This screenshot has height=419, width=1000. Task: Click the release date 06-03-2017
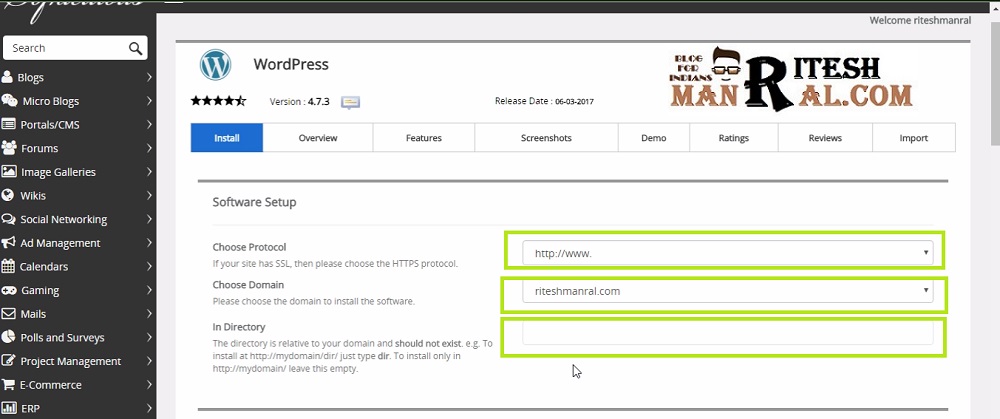click(574, 101)
